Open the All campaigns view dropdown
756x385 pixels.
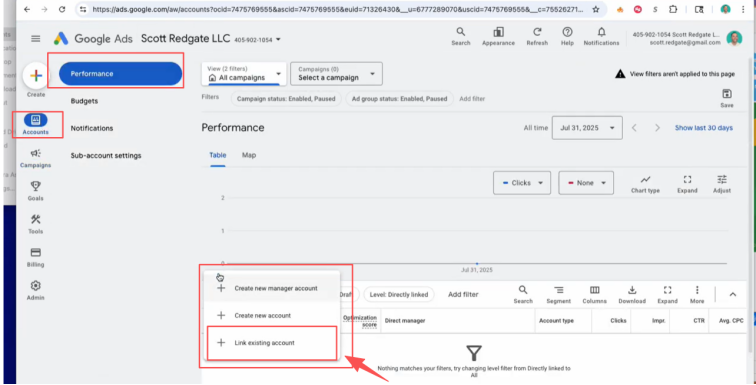pos(244,74)
